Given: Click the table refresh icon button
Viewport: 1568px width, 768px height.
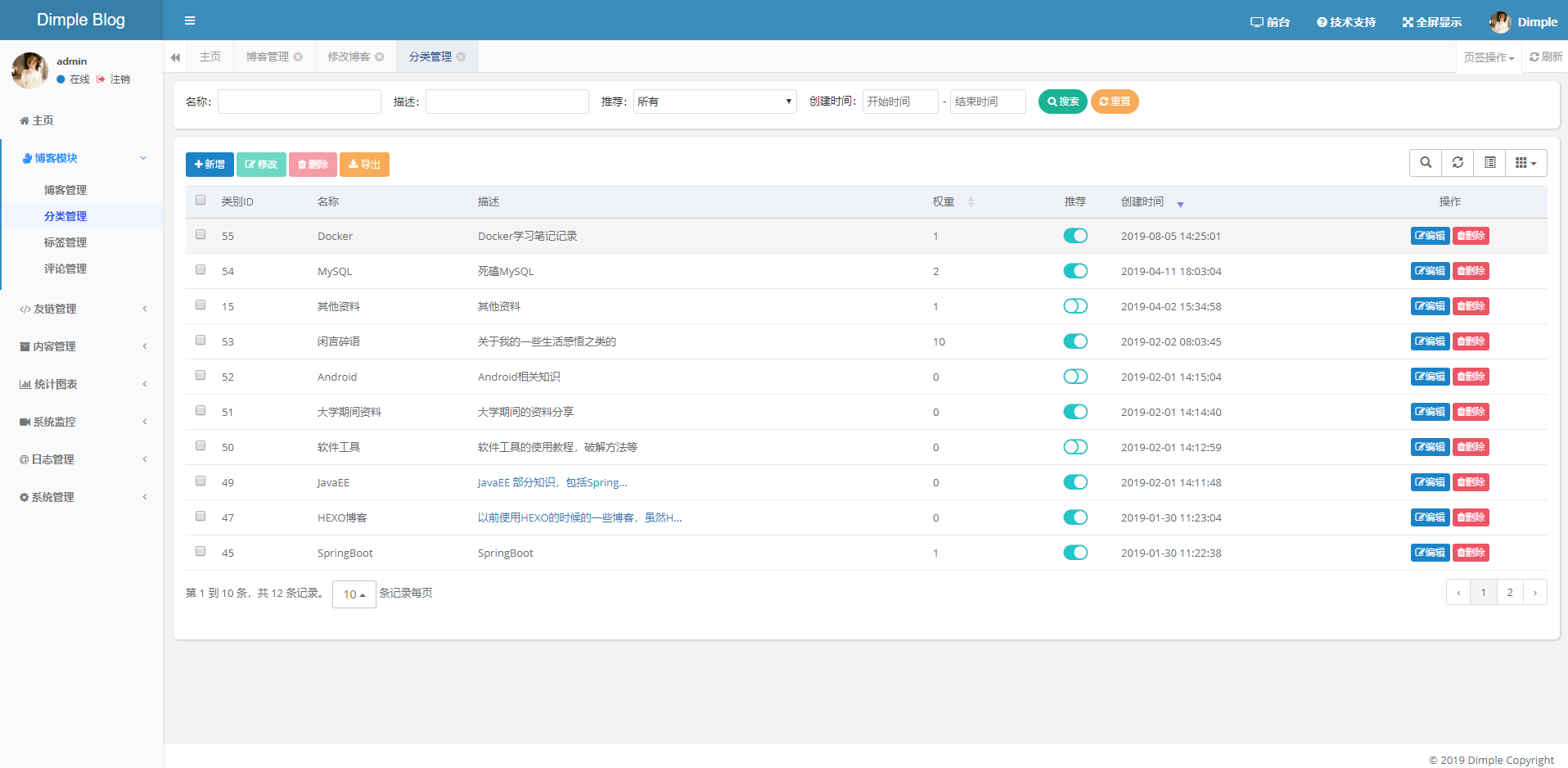Looking at the screenshot, I should point(1458,163).
